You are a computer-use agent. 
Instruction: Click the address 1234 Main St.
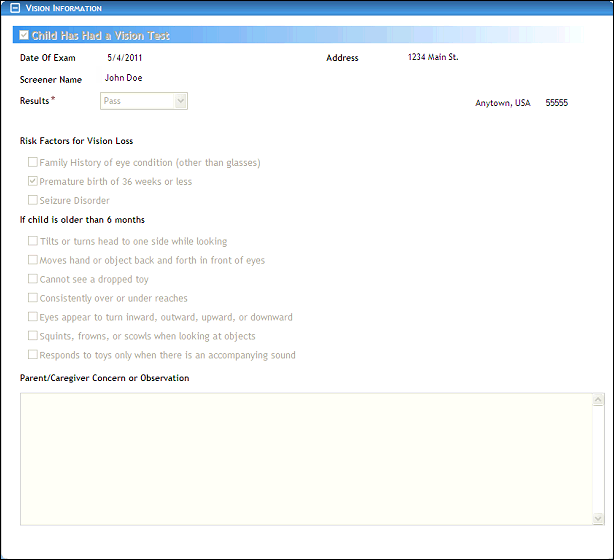[433, 57]
